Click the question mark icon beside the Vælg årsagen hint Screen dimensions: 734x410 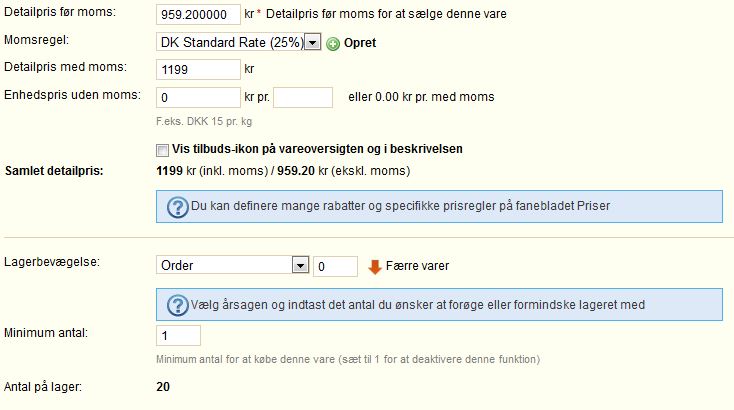[x=178, y=305]
